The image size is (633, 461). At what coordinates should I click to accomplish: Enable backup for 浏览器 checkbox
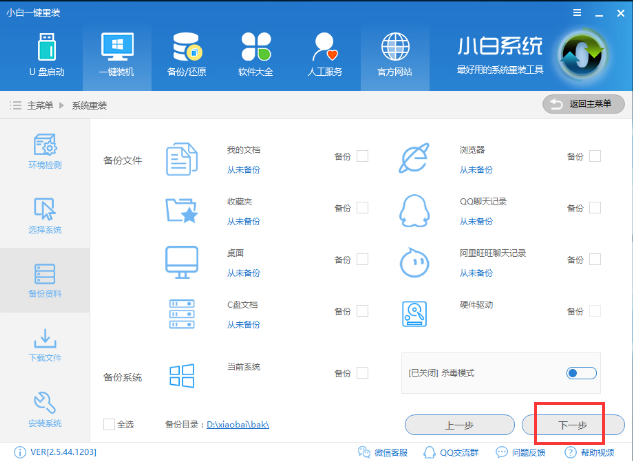(x=595, y=156)
